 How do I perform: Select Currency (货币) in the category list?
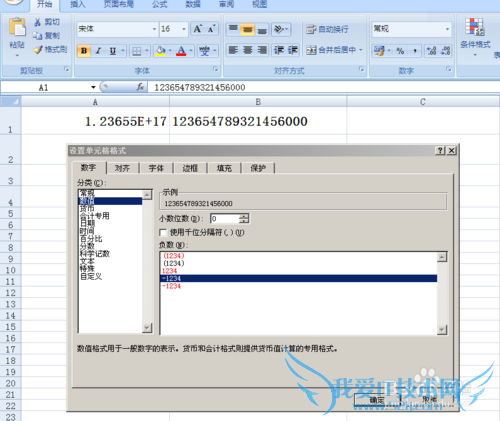[87, 208]
